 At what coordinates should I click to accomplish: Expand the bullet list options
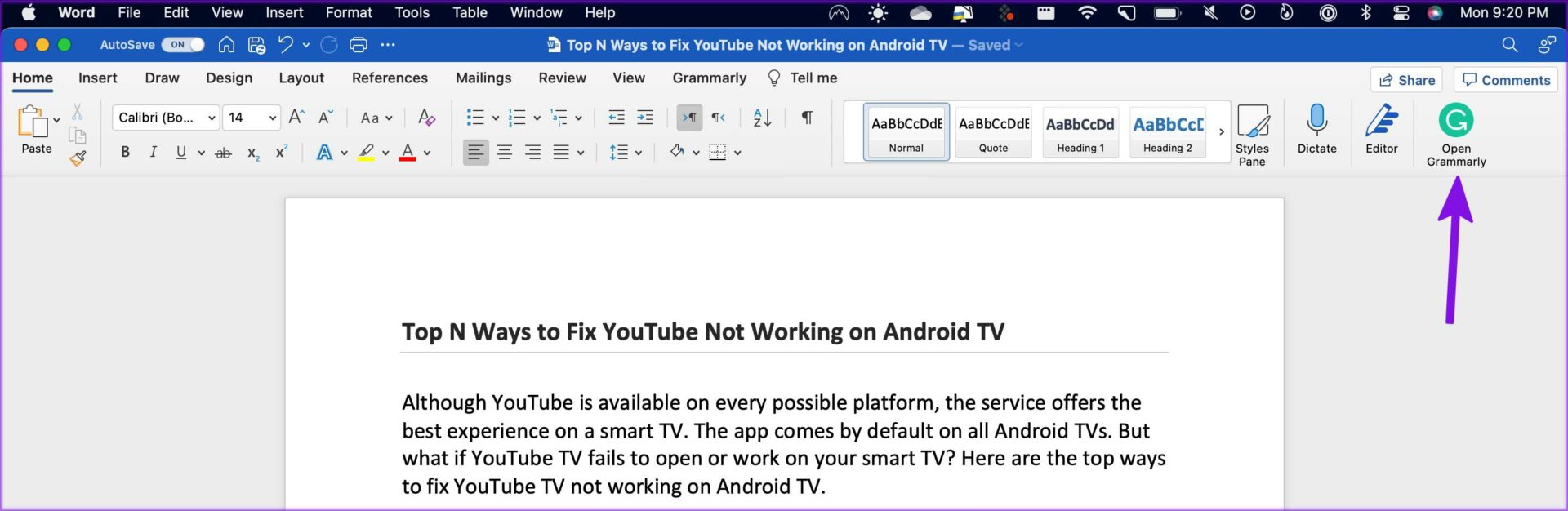coord(495,118)
